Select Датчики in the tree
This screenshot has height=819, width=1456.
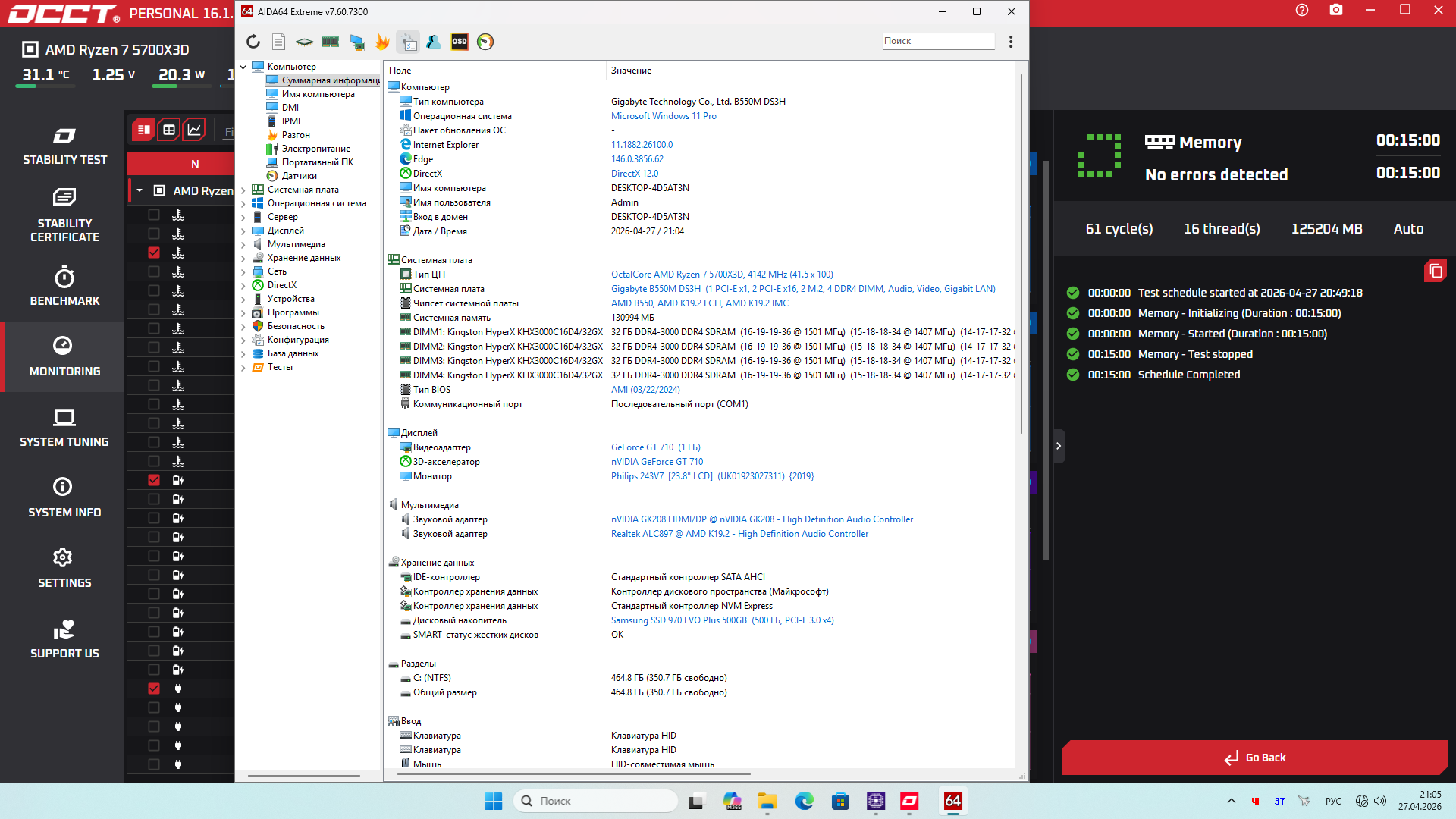tap(300, 176)
